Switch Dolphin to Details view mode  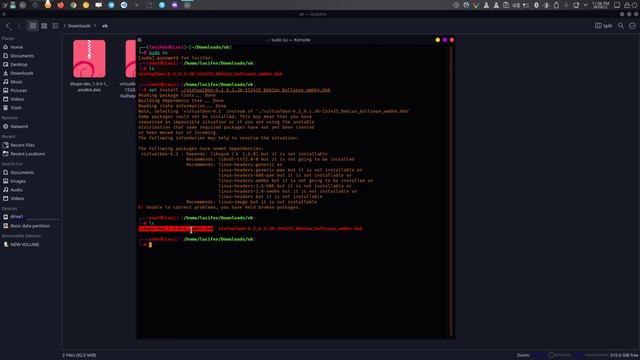click(56, 26)
